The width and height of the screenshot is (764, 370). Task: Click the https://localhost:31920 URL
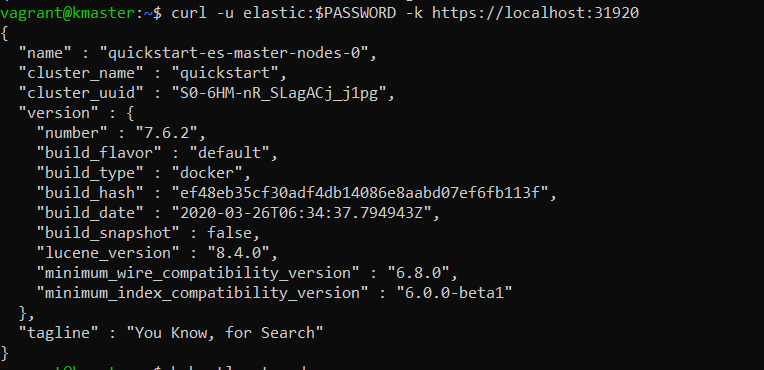point(535,13)
